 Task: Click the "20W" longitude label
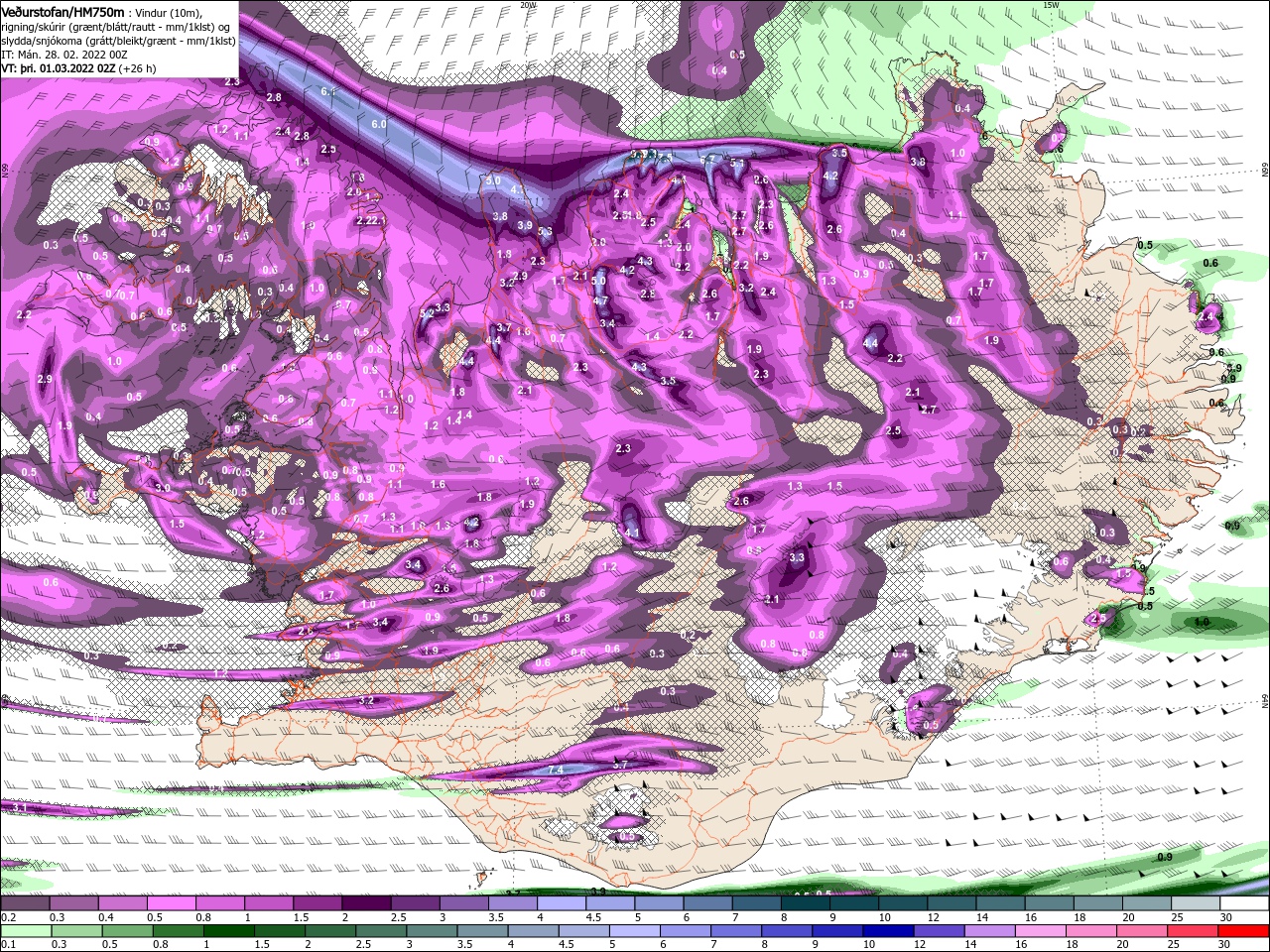click(528, 5)
